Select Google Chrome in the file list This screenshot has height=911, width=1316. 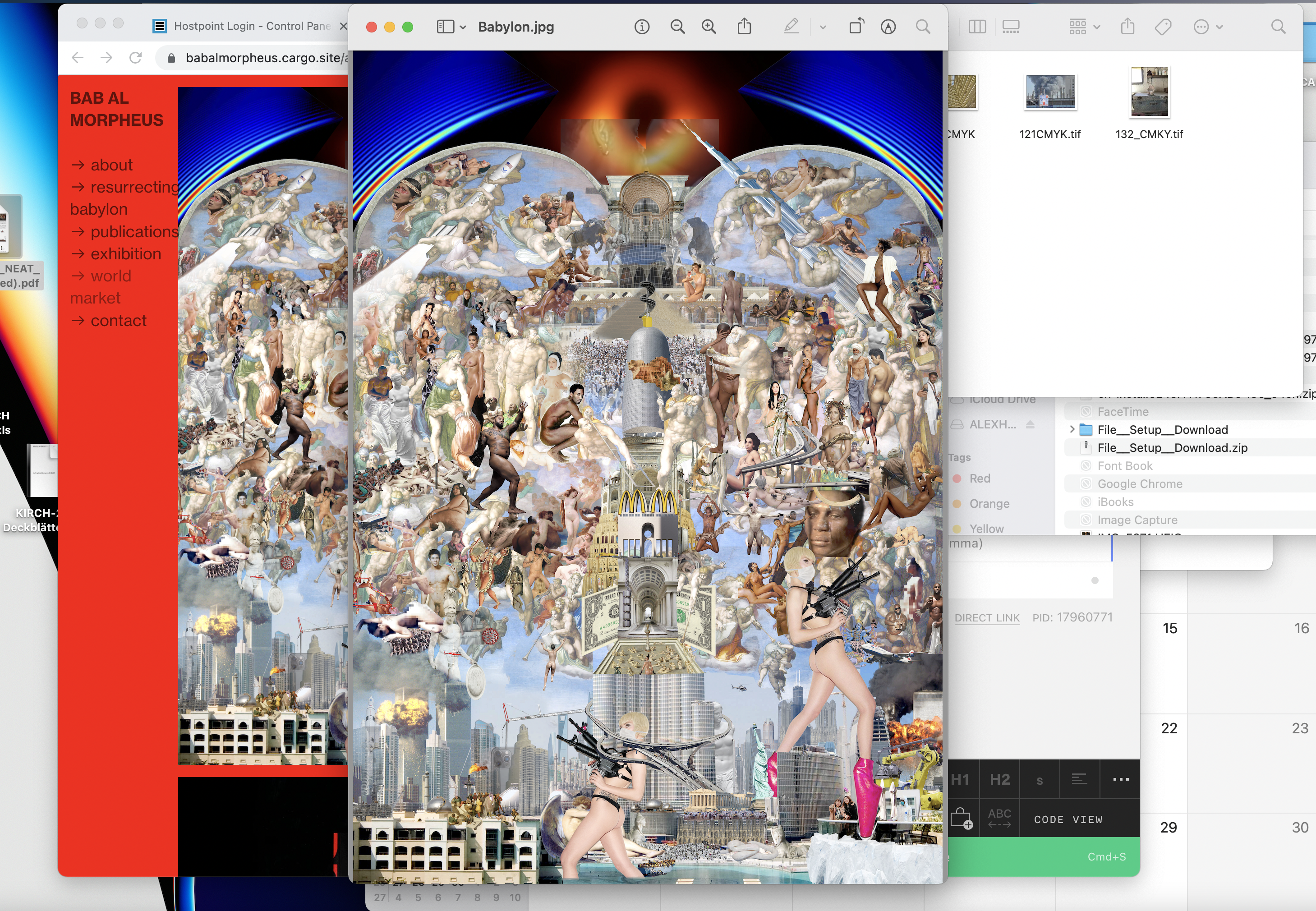click(1140, 484)
